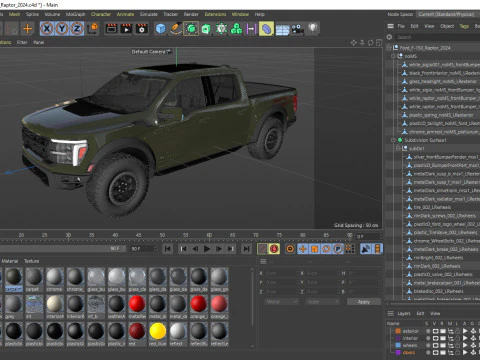Screen dimensions: 480x360
Task: Click the Floor/environment grid icon
Action: [x=282, y=29]
